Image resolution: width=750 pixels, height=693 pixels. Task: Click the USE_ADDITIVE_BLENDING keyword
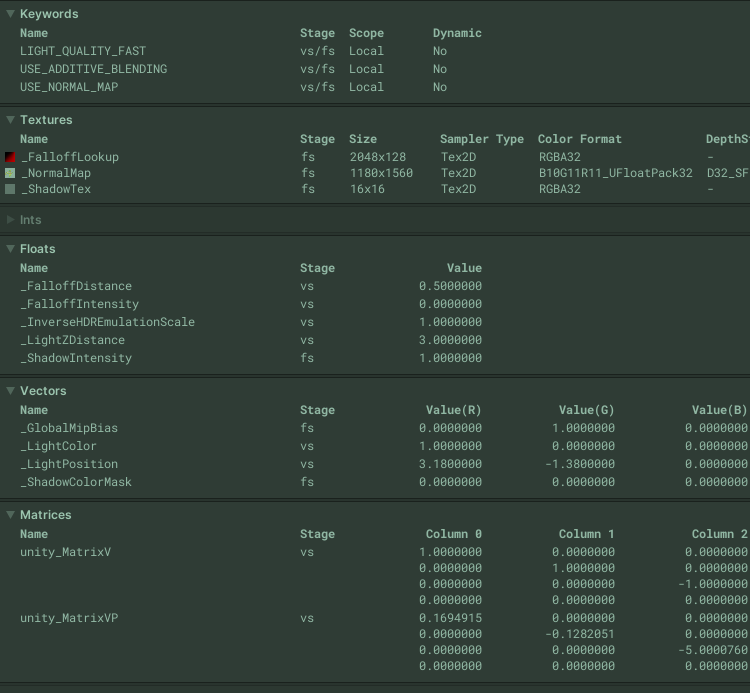(93, 69)
